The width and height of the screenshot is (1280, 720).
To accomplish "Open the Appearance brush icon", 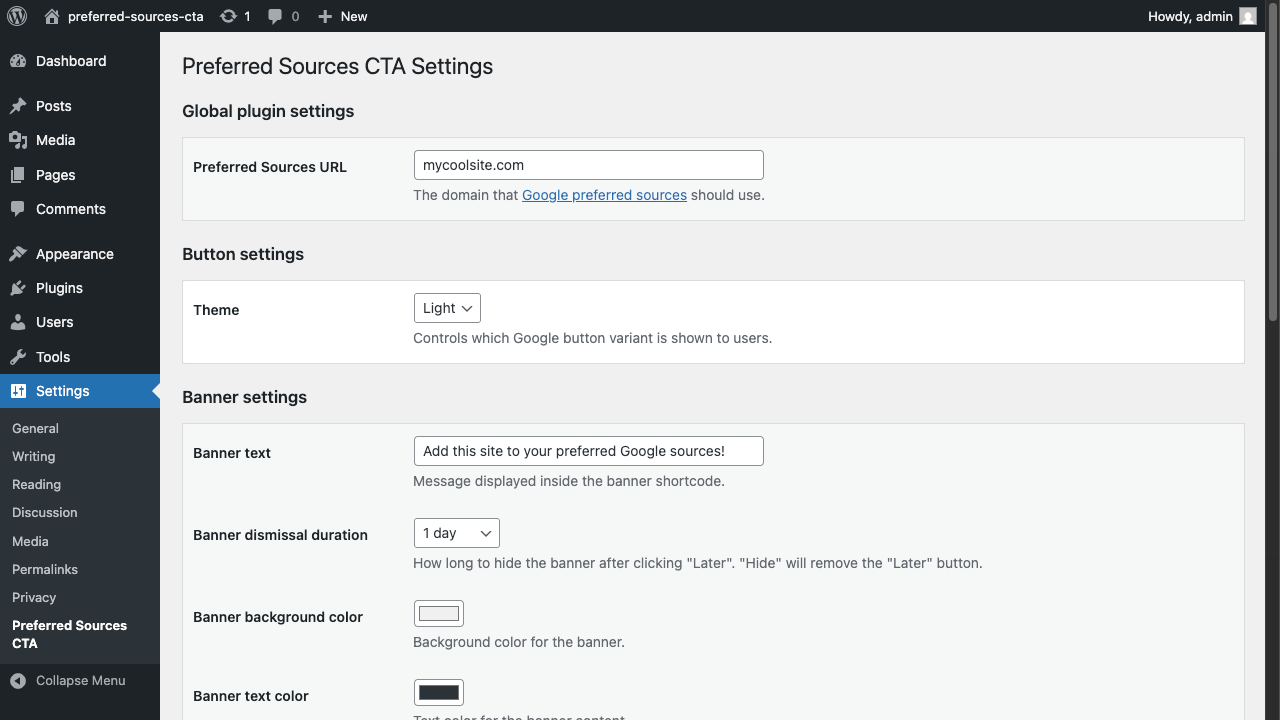I will tap(20, 253).
